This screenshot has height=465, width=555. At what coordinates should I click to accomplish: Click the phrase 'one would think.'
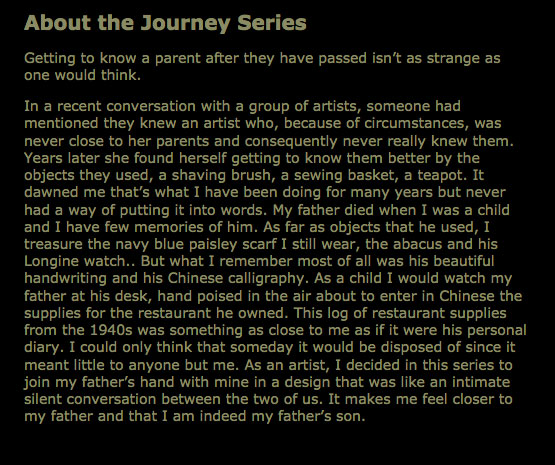[82, 75]
